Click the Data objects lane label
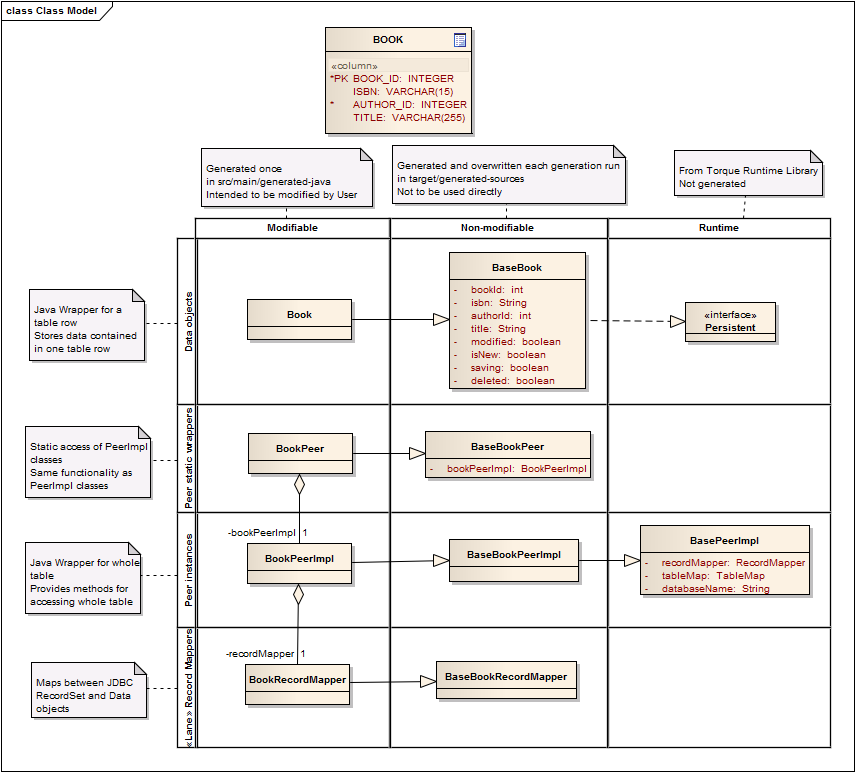855x772 pixels. (x=187, y=320)
